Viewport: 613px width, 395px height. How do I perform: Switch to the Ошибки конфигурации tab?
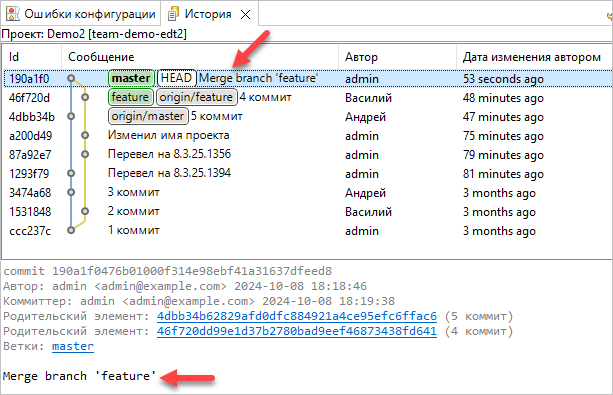(81, 14)
